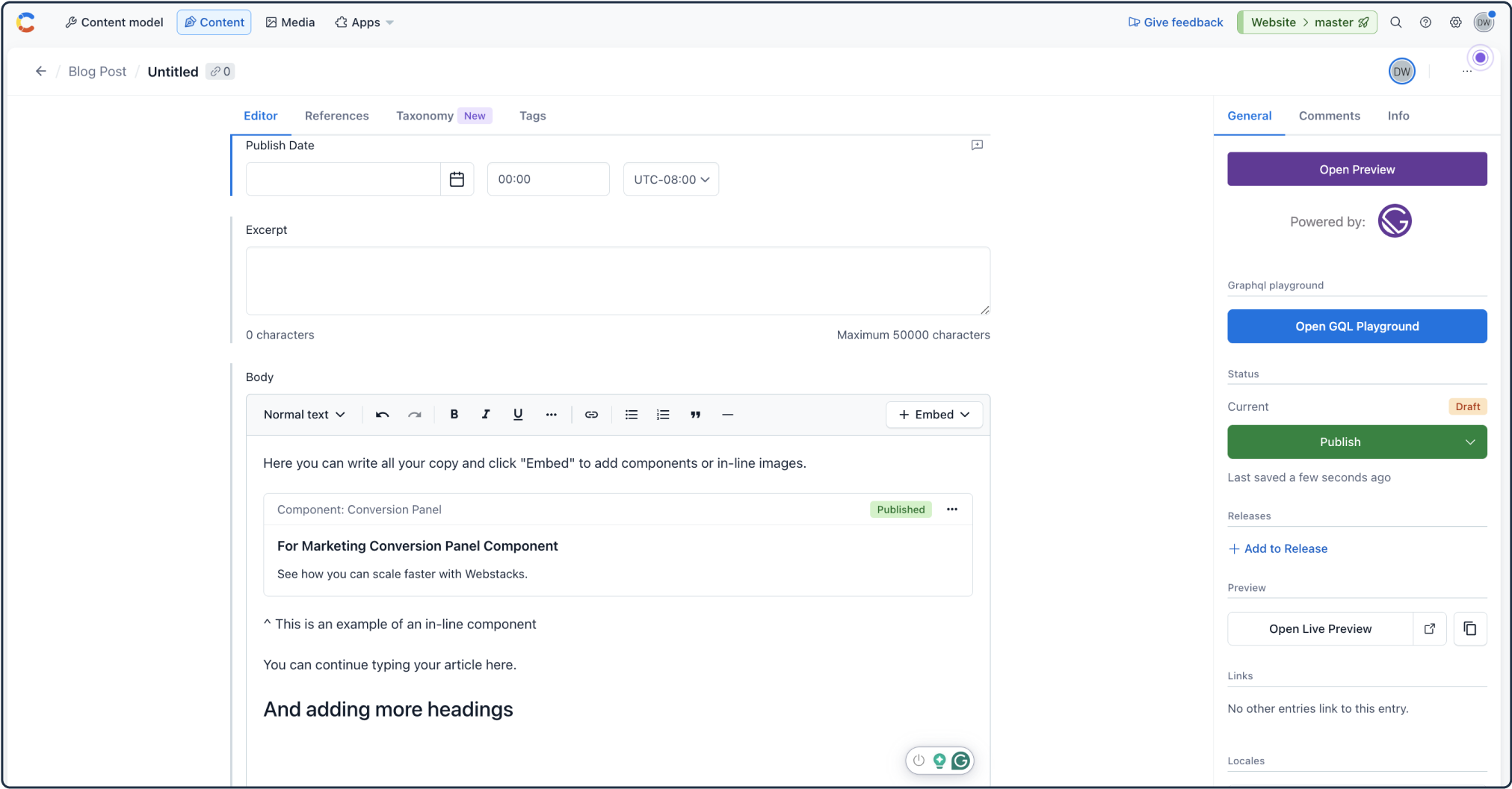Viewport: 1512px width, 789px height.
Task: Apply italic formatting in the toolbar
Action: 486,415
